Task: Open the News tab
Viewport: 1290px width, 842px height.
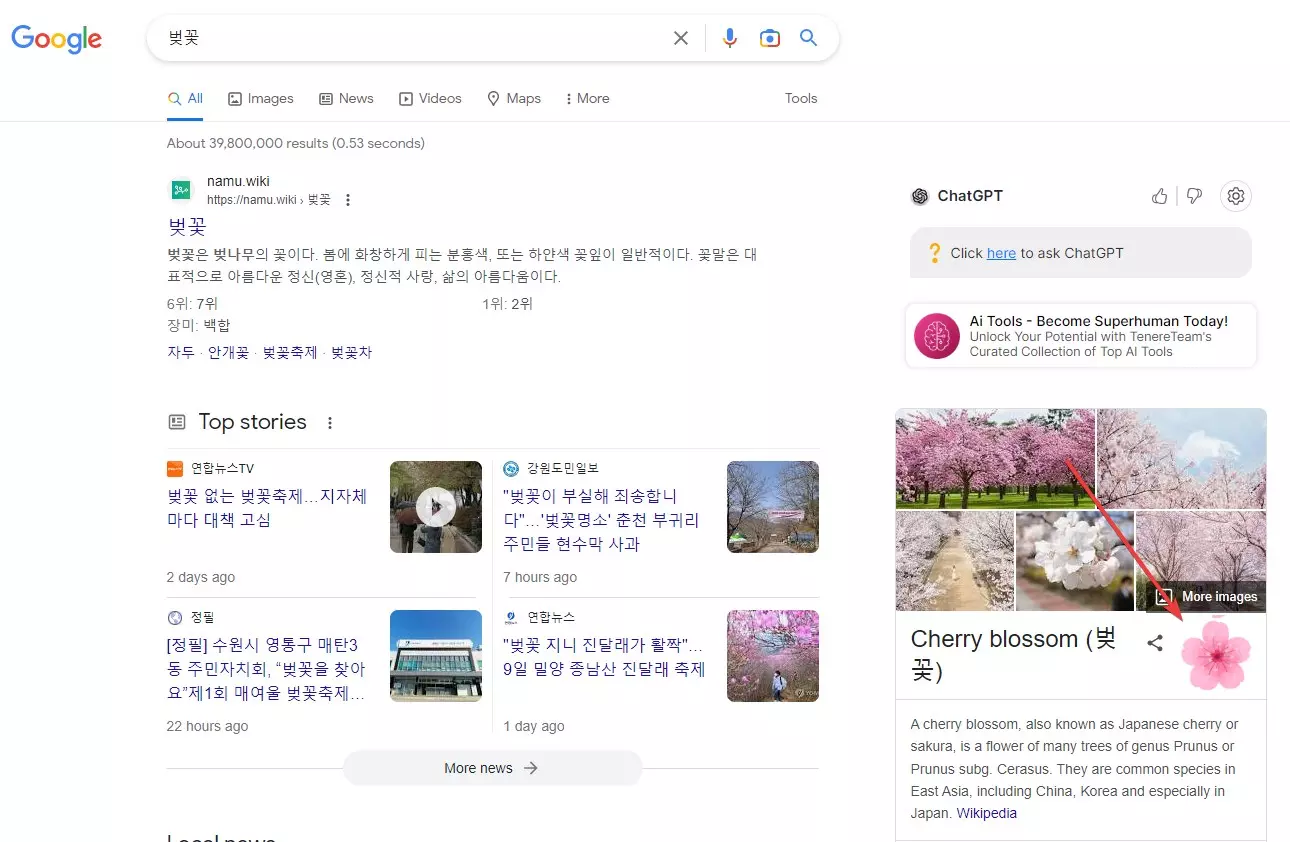Action: point(346,98)
